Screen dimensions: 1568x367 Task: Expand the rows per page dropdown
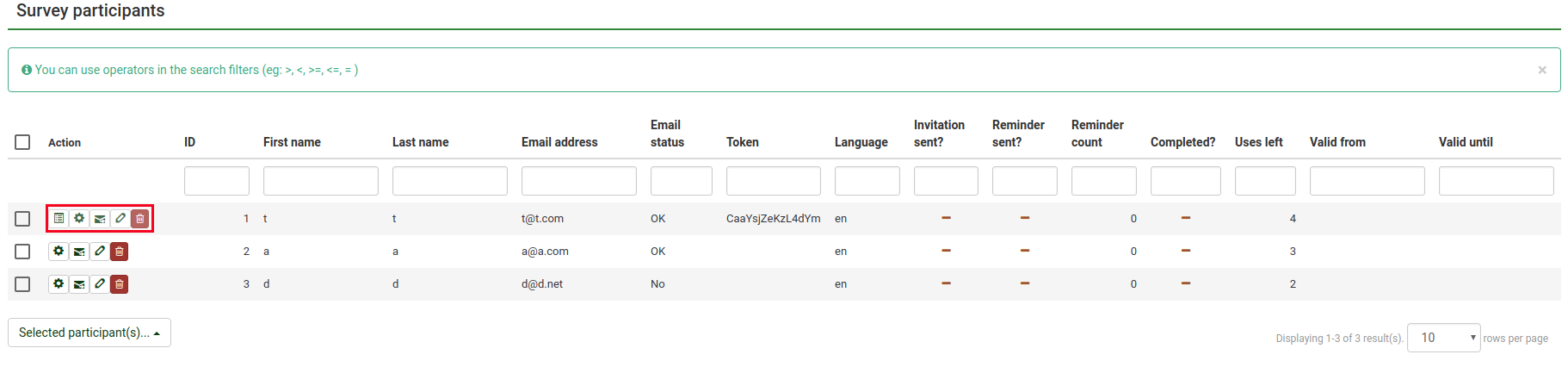point(1443,338)
